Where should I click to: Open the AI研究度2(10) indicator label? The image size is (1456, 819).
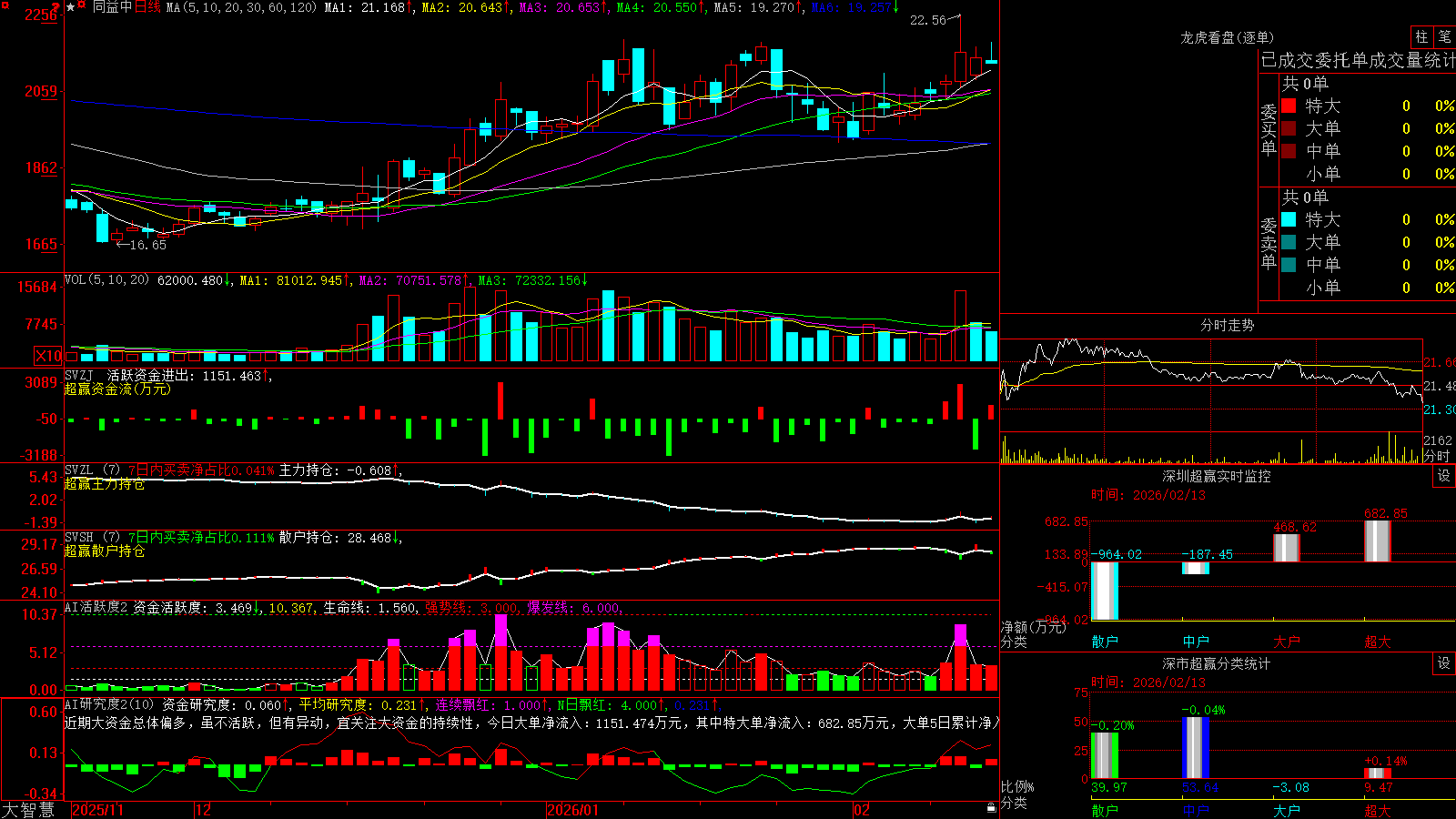pyautogui.click(x=109, y=705)
